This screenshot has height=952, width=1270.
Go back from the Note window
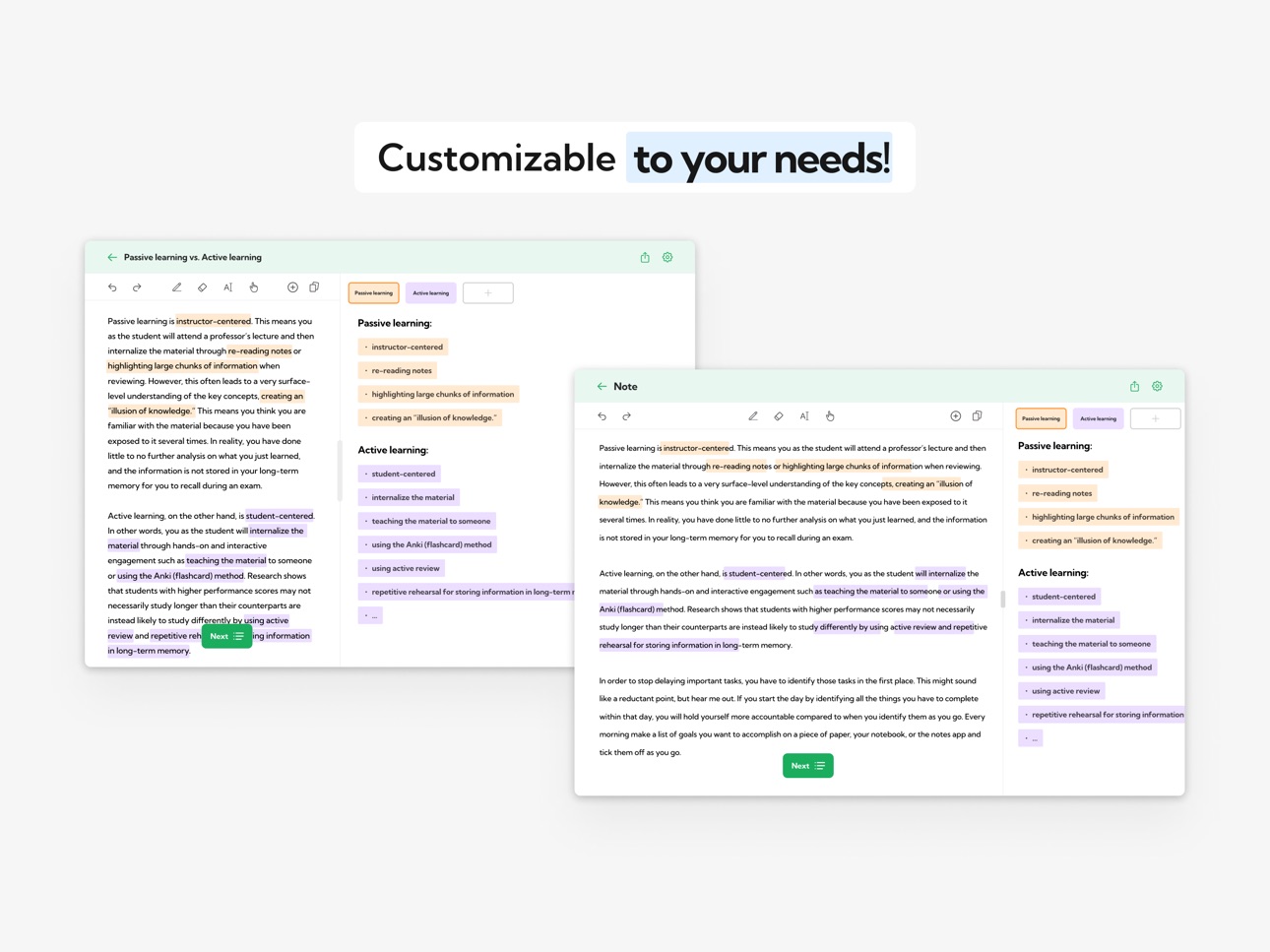602,387
